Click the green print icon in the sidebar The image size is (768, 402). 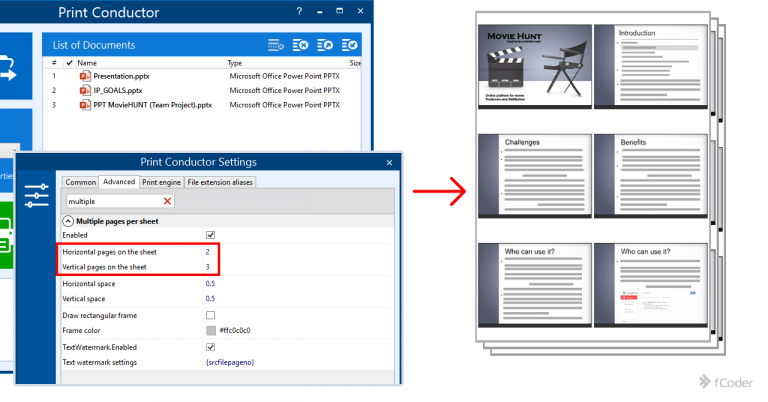(x=6, y=236)
